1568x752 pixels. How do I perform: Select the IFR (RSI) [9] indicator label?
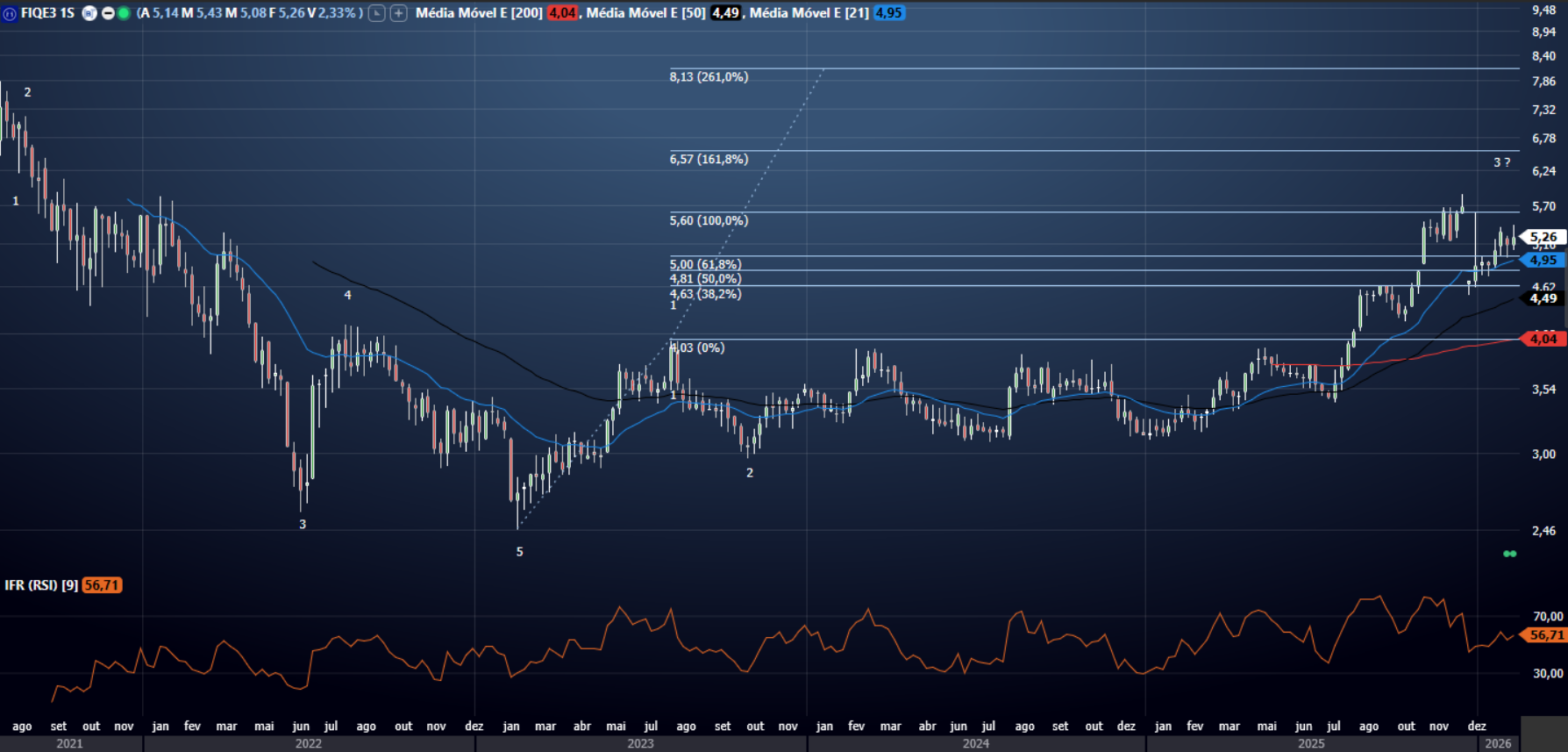coord(41,585)
